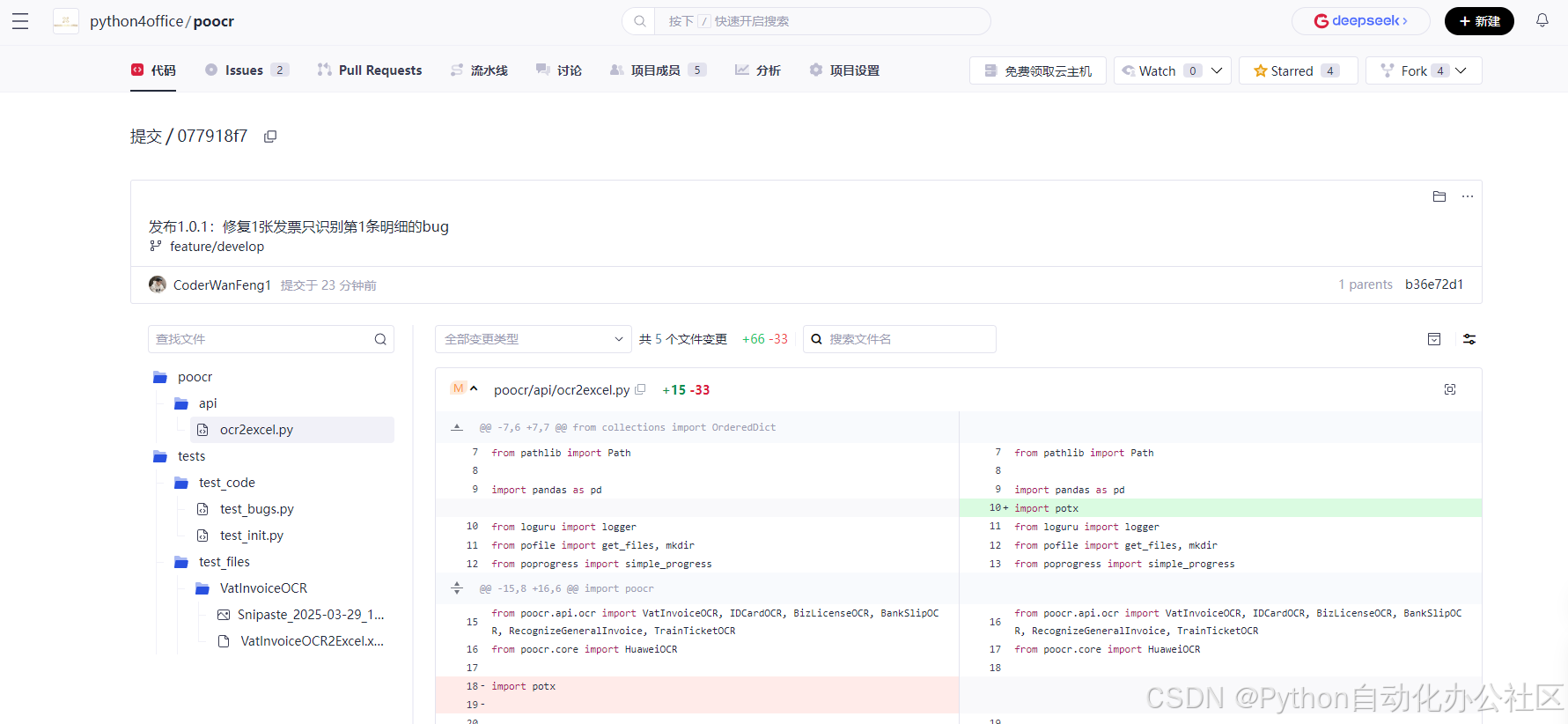
Task: Open the CoderWanFeng1 author profile
Action: [222, 285]
